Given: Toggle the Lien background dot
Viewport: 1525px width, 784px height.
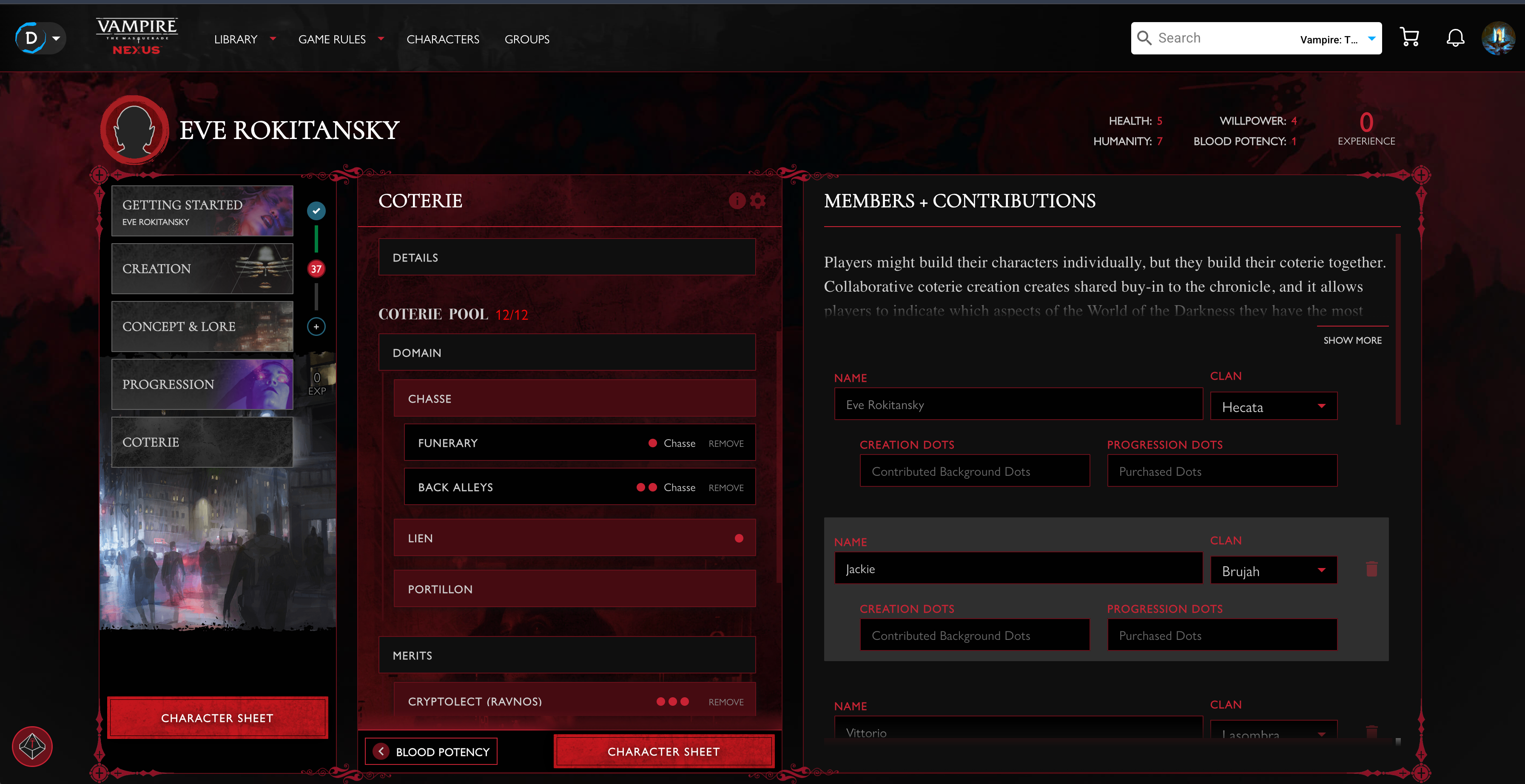Looking at the screenshot, I should (739, 538).
